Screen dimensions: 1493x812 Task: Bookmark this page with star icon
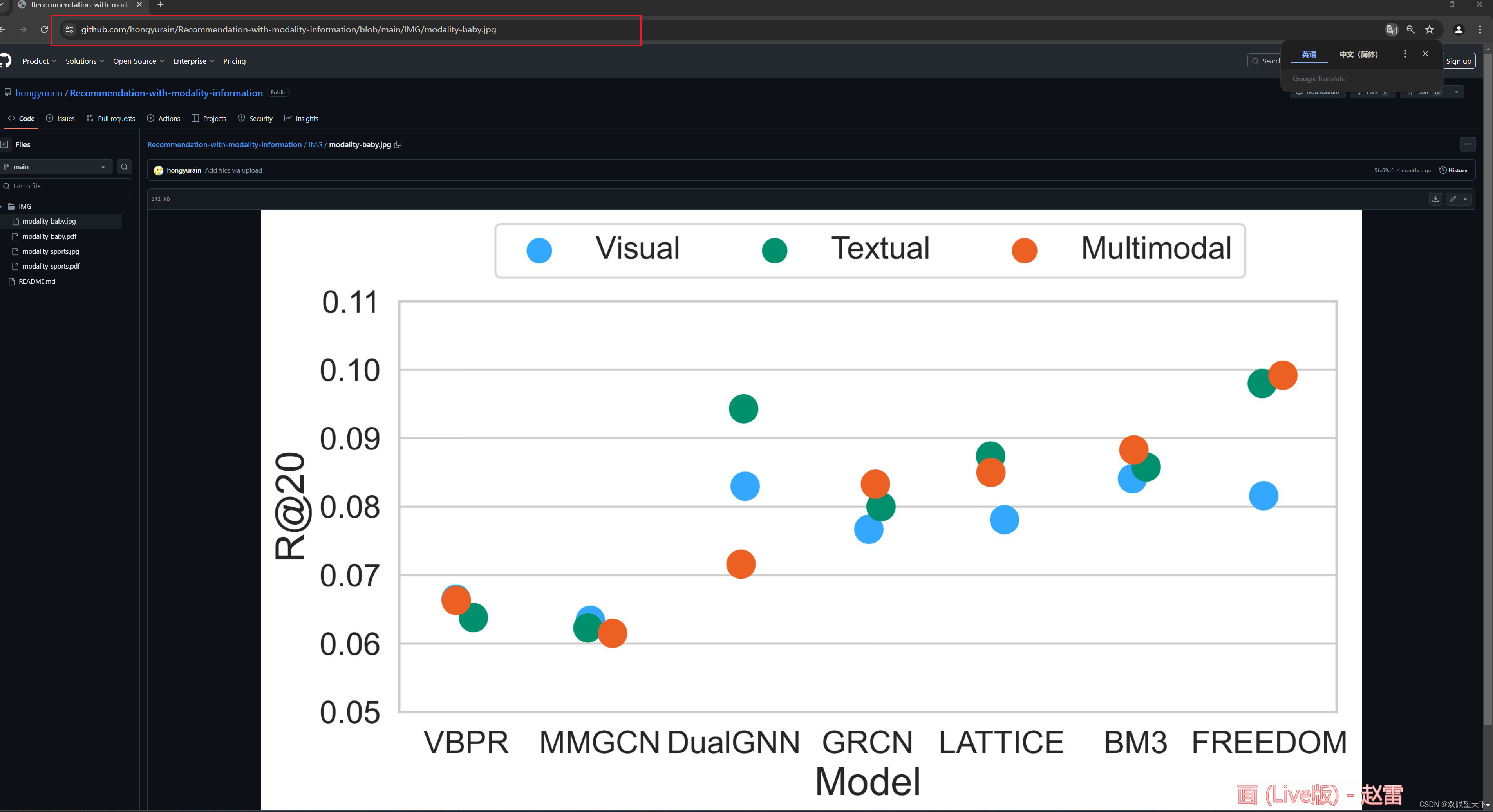point(1430,29)
